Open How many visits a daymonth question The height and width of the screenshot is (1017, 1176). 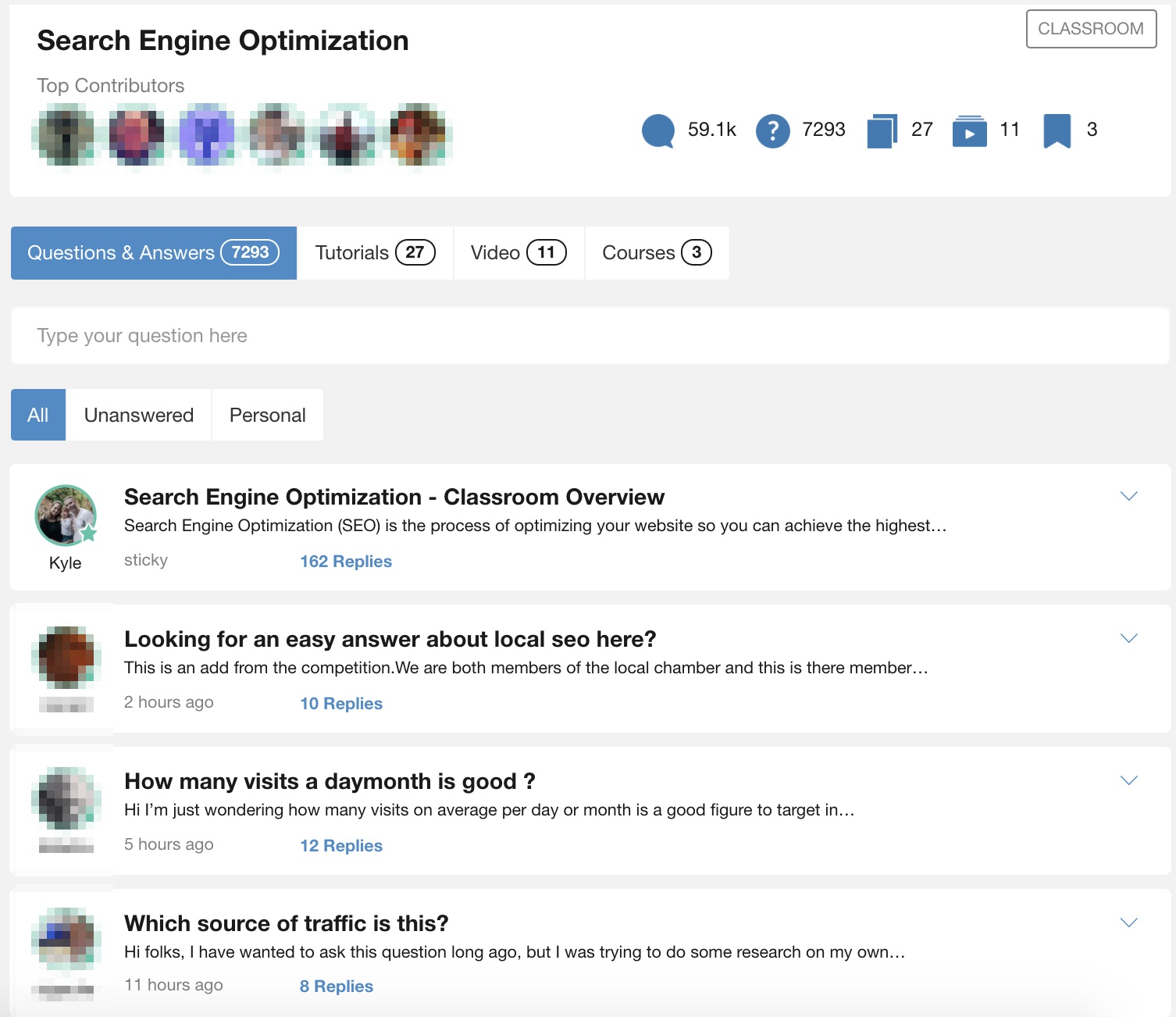(330, 781)
